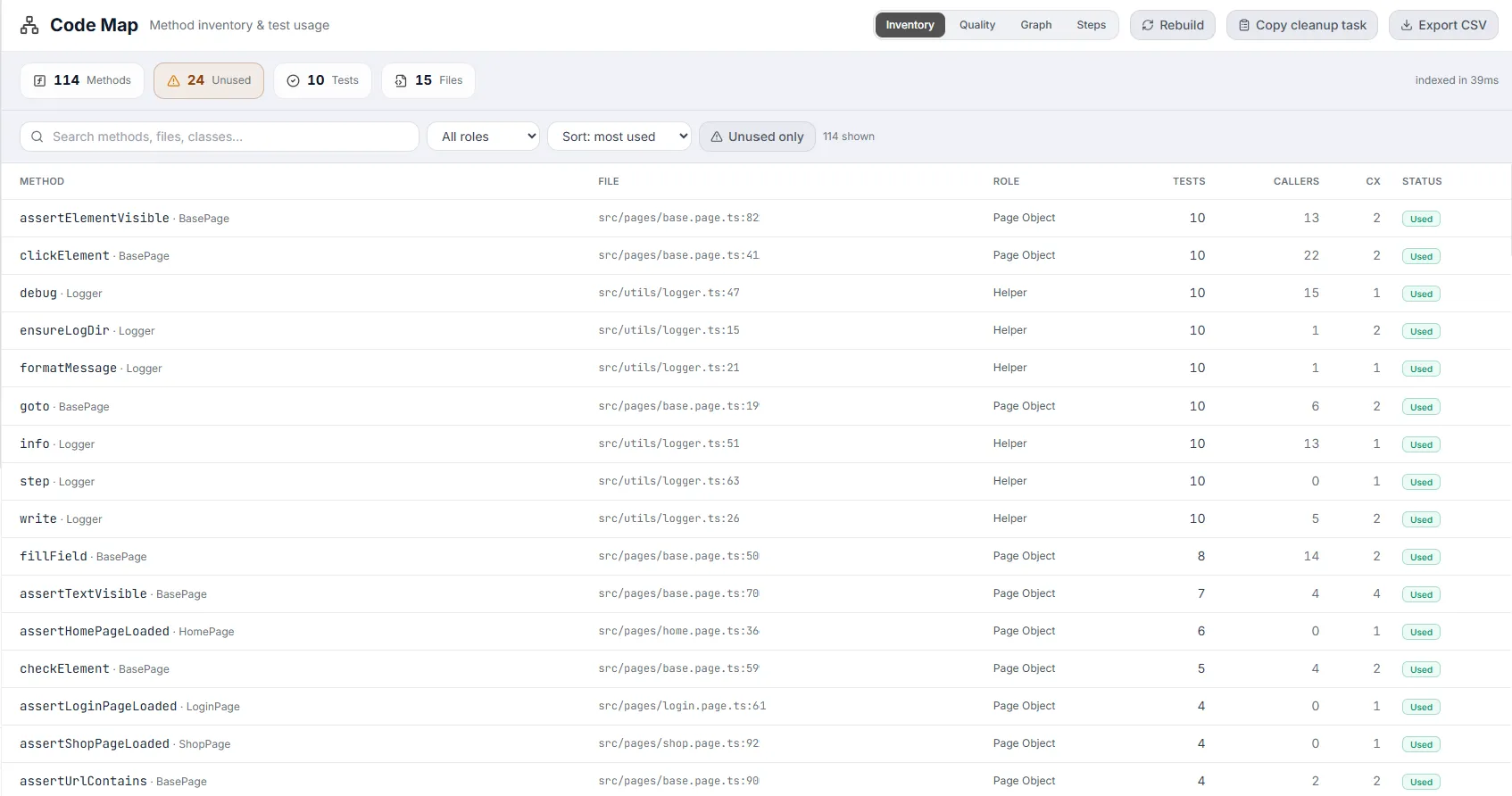Click the METHOD column header
1512x796 pixels.
(x=42, y=181)
